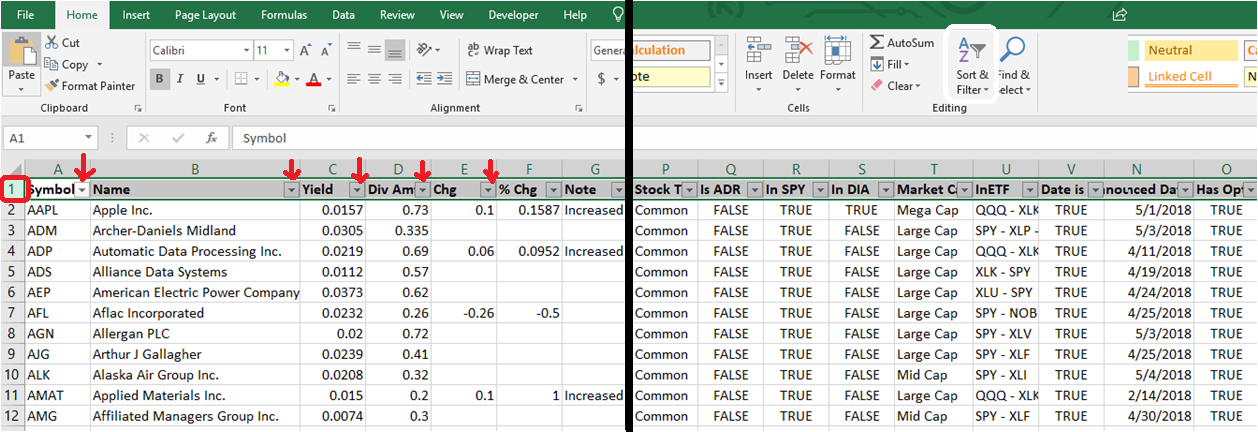Open the Yield column filter dropdown
The width and height of the screenshot is (1258, 432).
point(357,190)
